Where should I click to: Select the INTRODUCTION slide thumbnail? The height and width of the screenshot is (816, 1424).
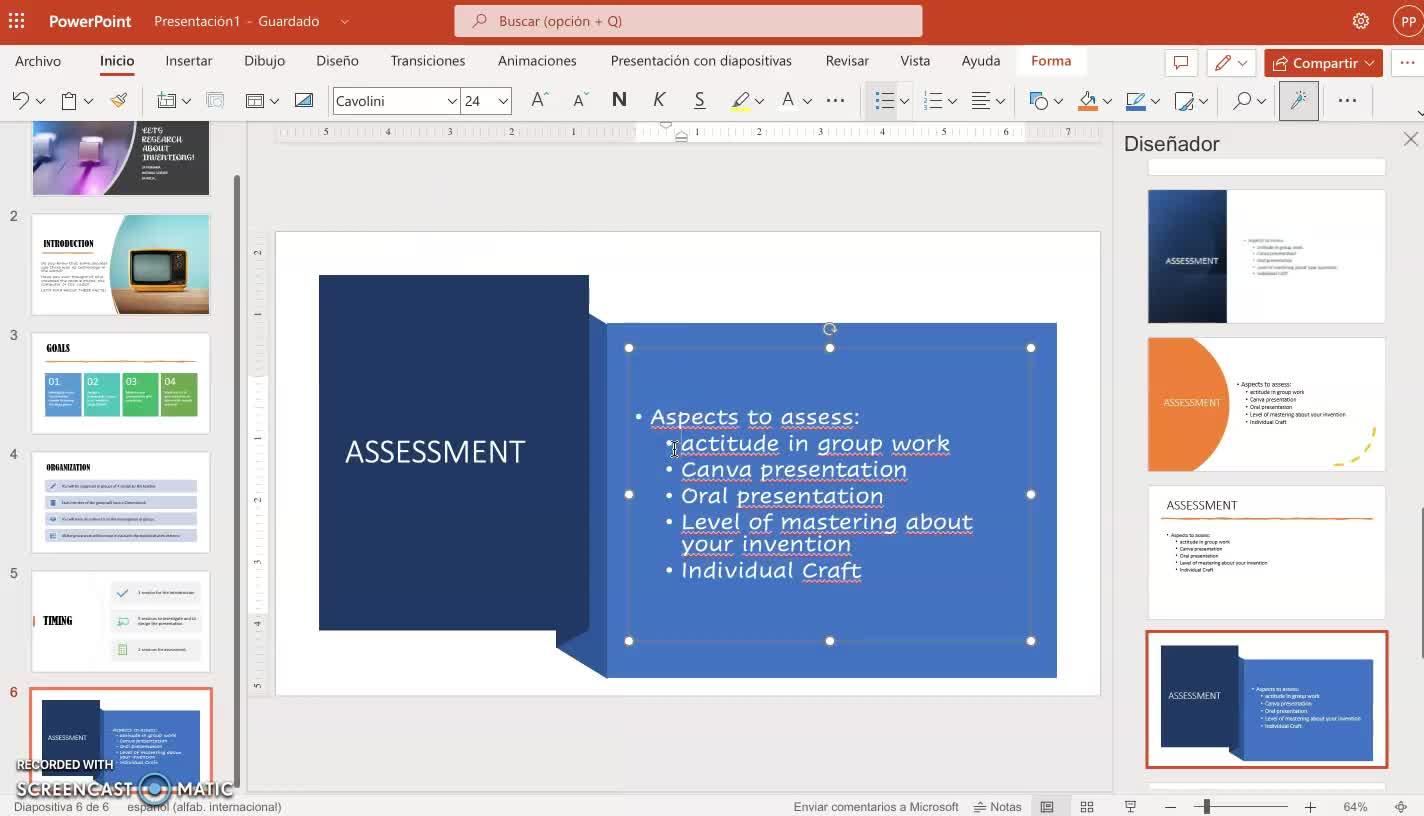[x=121, y=265]
